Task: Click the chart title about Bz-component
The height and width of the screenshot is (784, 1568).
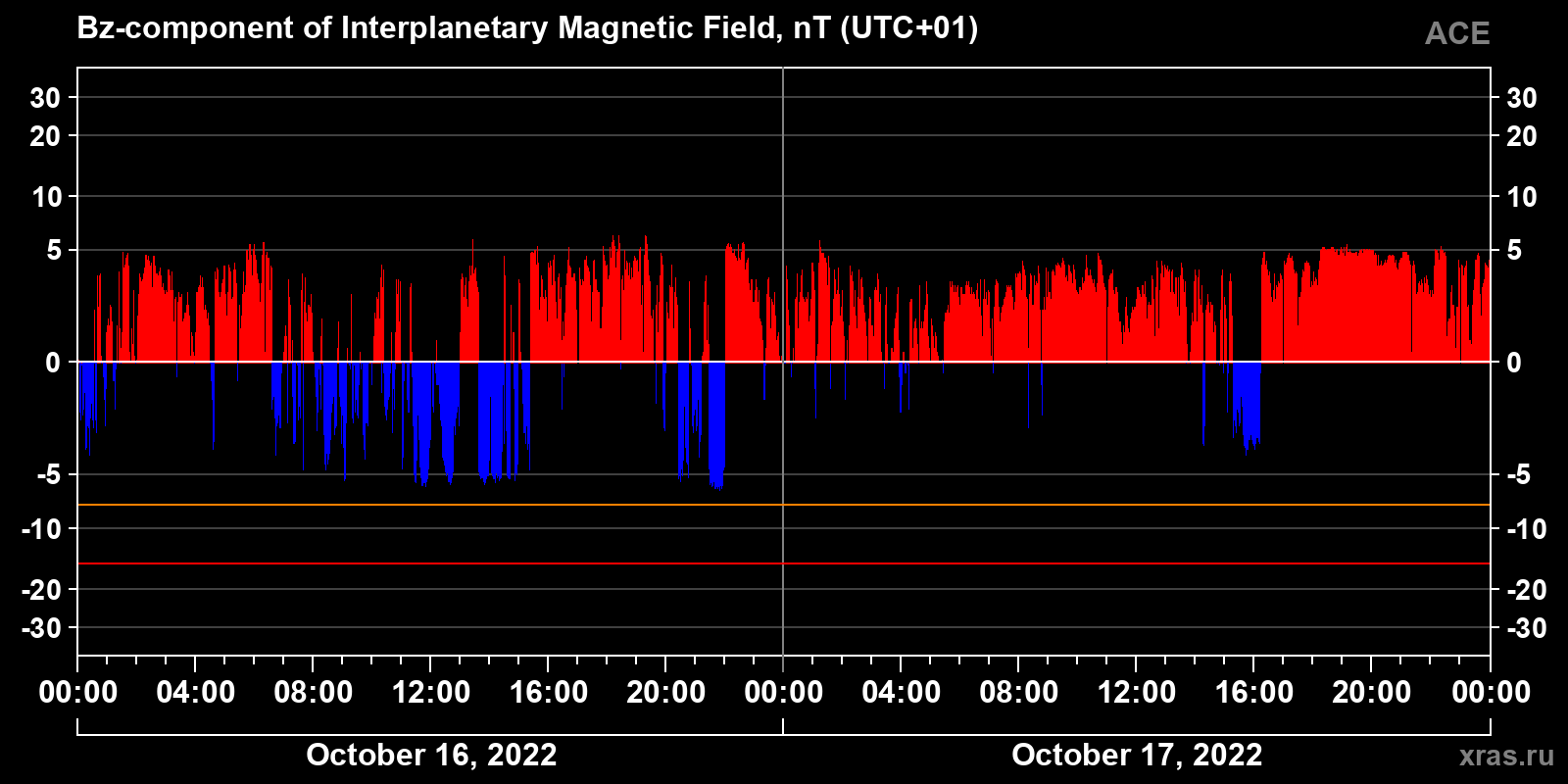Action: point(527,29)
